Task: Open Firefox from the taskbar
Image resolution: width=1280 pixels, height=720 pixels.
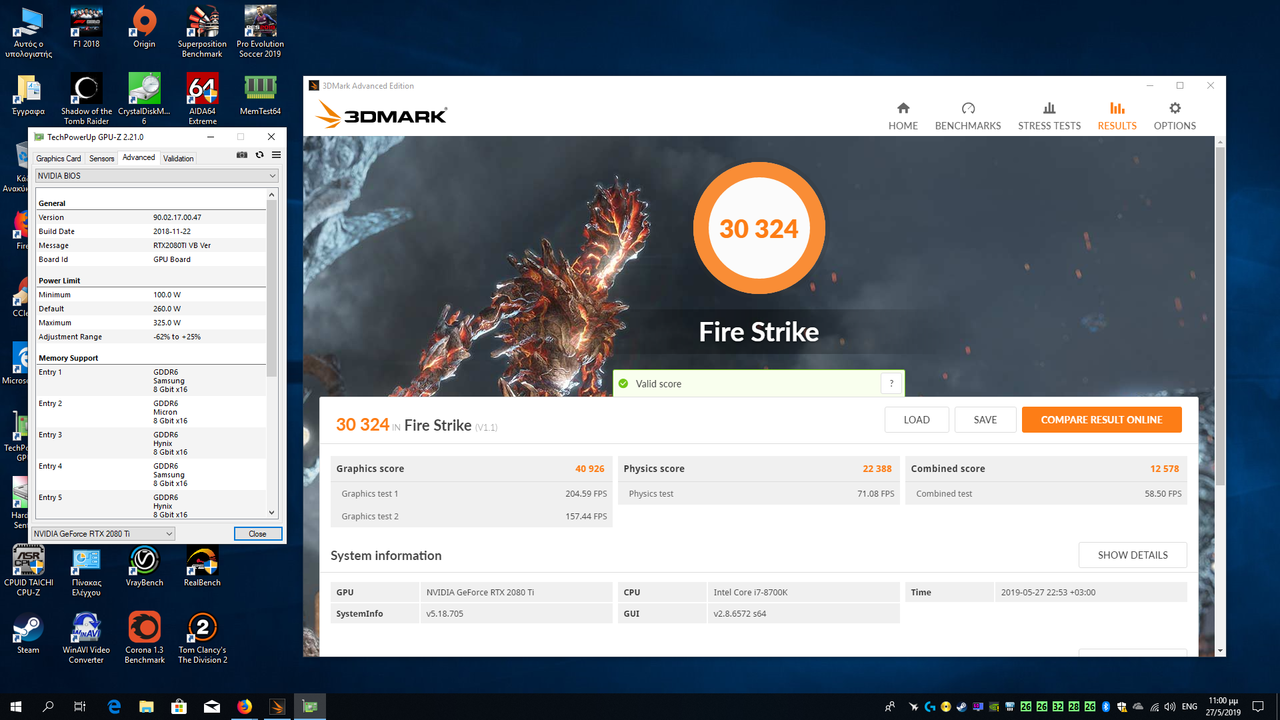Action: [x=245, y=706]
